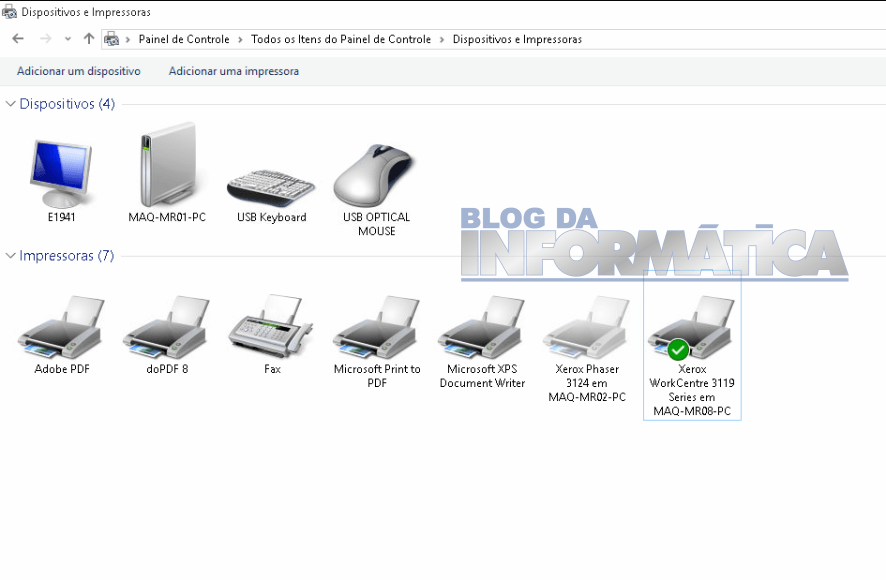Click the 'Adobe PDF' label text
Viewport: 886px width, 580px height.
(62, 369)
